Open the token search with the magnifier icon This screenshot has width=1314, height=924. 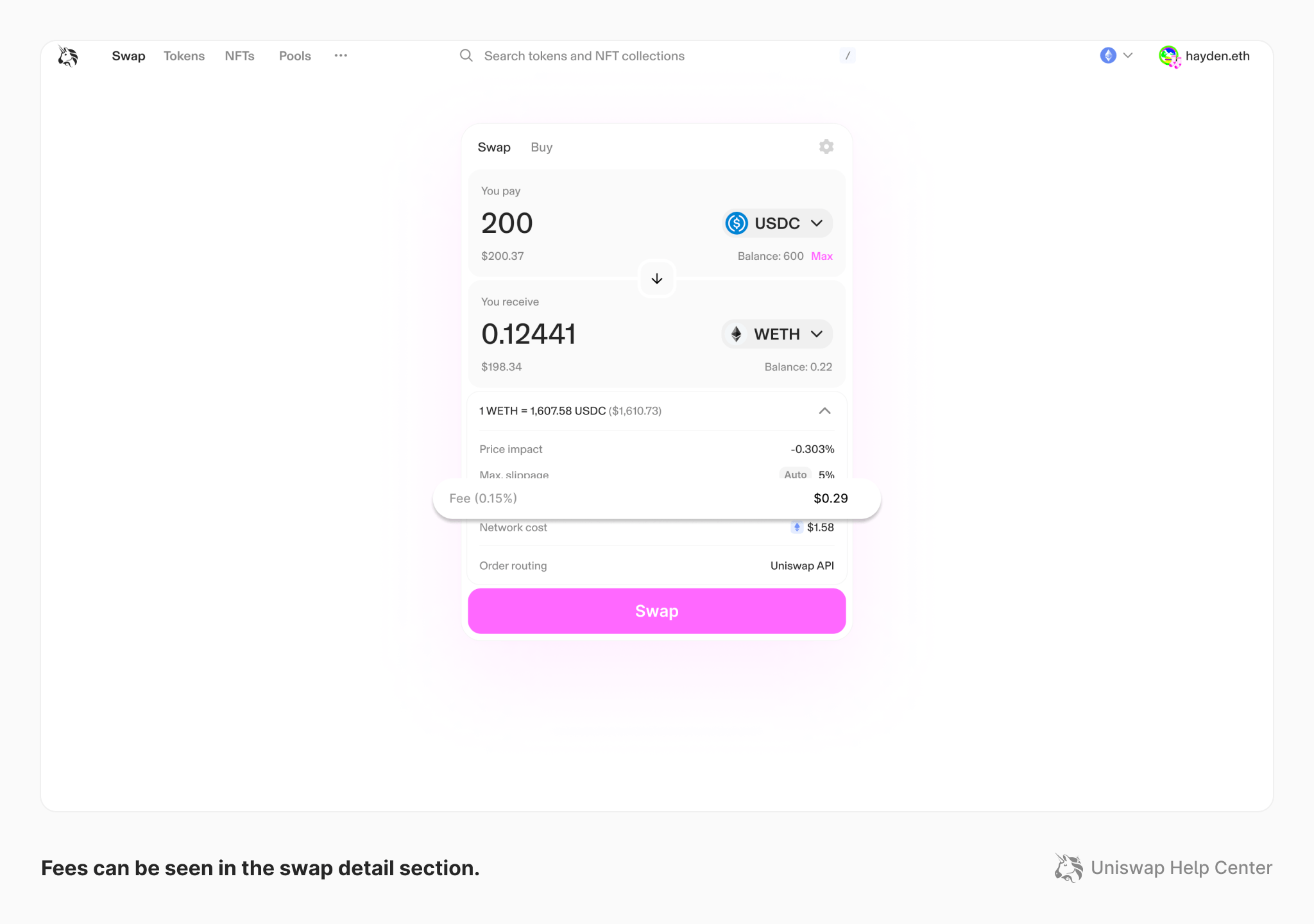pyautogui.click(x=466, y=56)
